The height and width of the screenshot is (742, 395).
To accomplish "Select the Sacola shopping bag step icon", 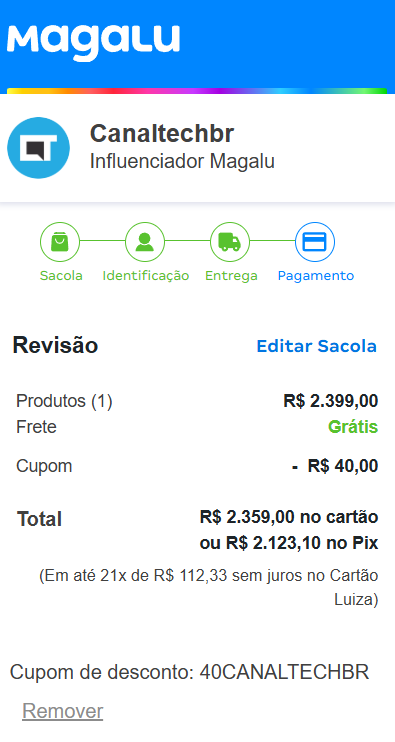I will point(60,242).
